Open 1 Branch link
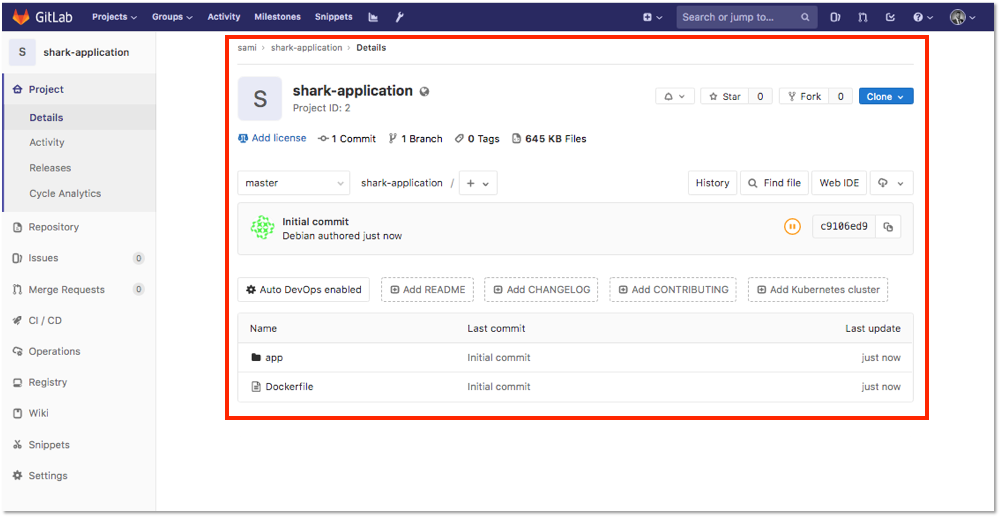The image size is (1001, 518). [x=416, y=139]
